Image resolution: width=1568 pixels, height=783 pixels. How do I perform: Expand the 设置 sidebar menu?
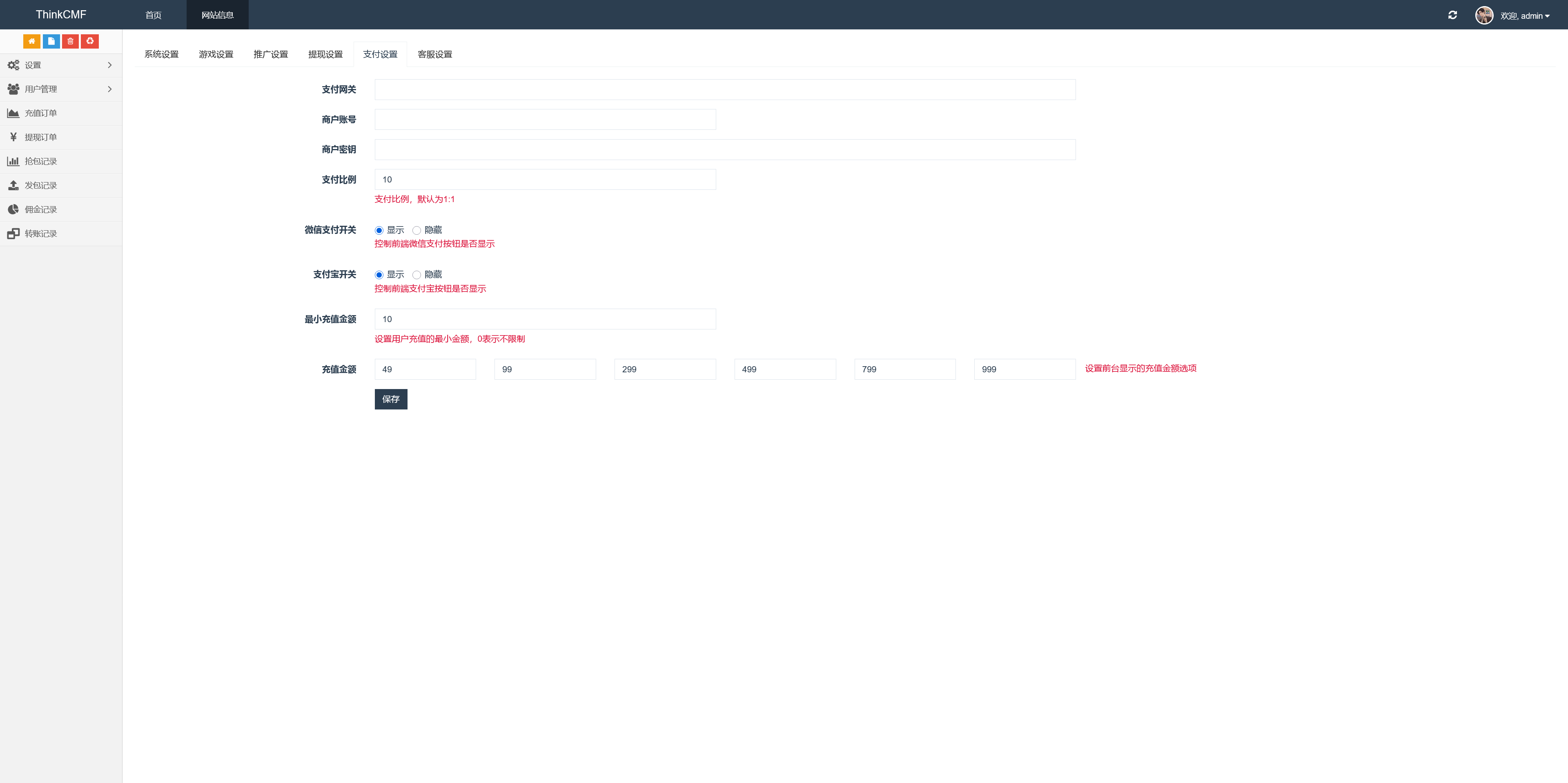coord(61,65)
